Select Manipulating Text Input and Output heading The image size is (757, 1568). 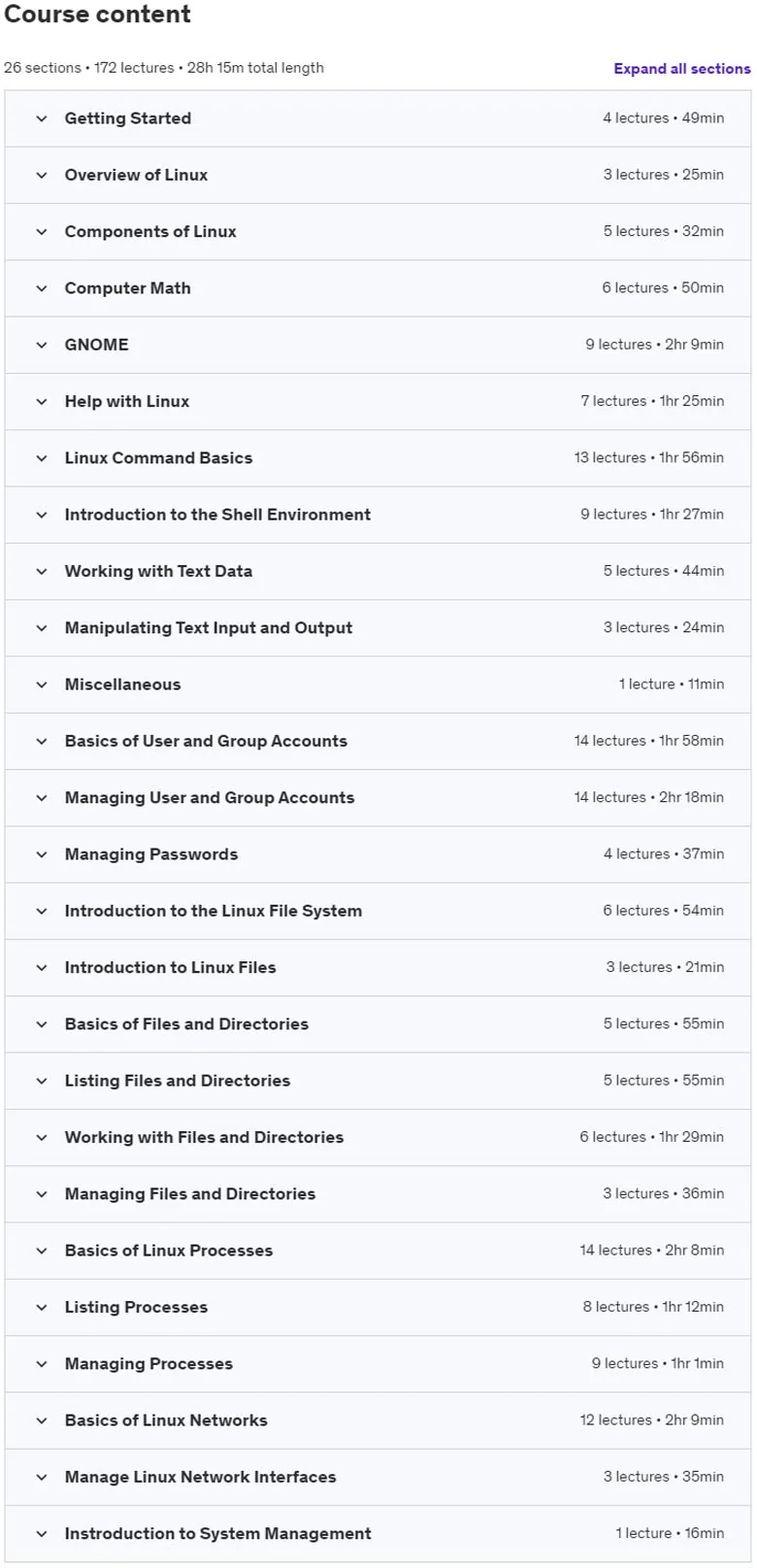(209, 628)
